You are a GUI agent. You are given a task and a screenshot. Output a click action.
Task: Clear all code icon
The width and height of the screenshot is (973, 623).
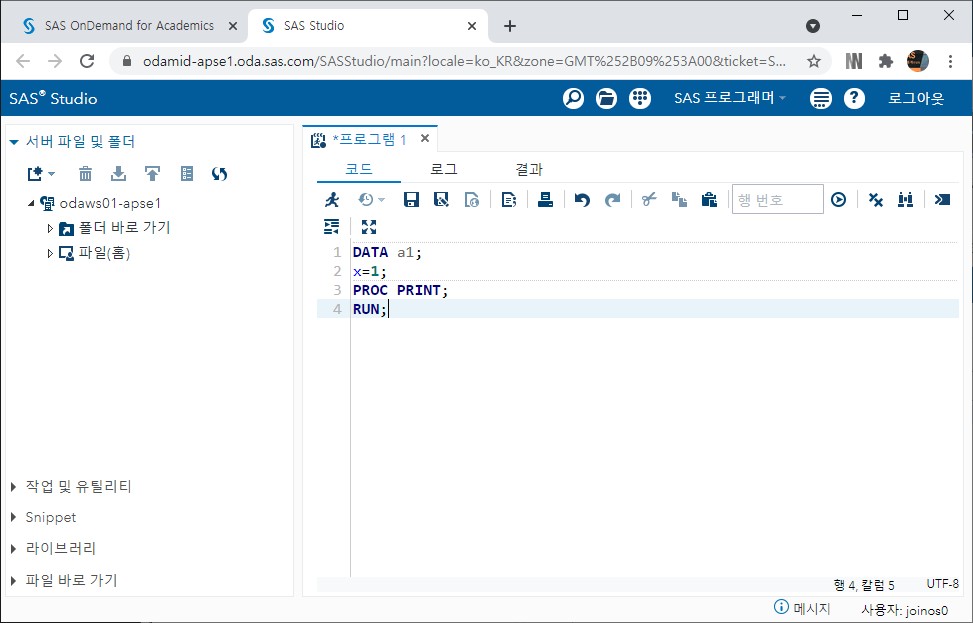[876, 199]
